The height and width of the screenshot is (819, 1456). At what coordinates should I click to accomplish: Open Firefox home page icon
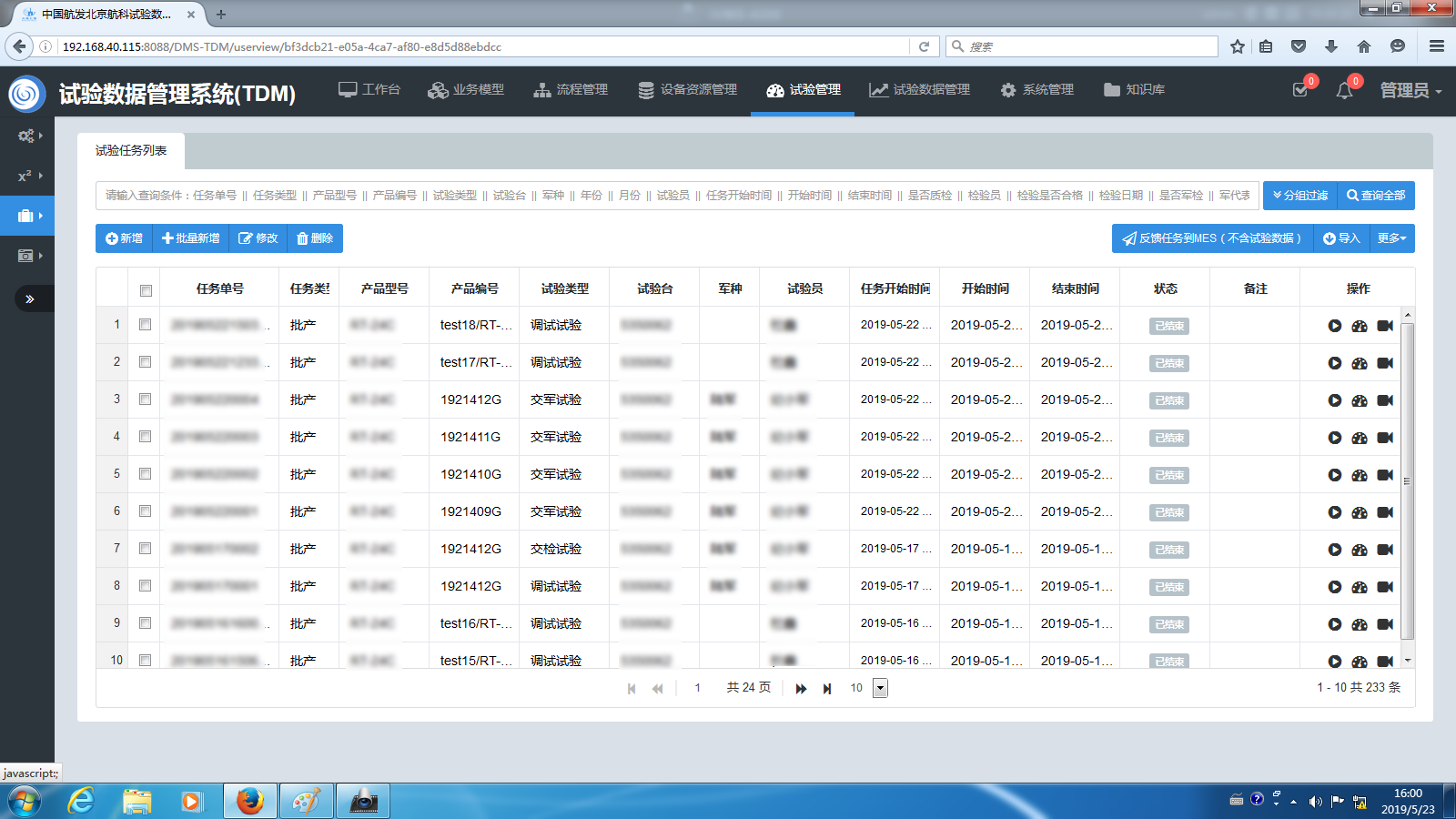coord(1363,46)
